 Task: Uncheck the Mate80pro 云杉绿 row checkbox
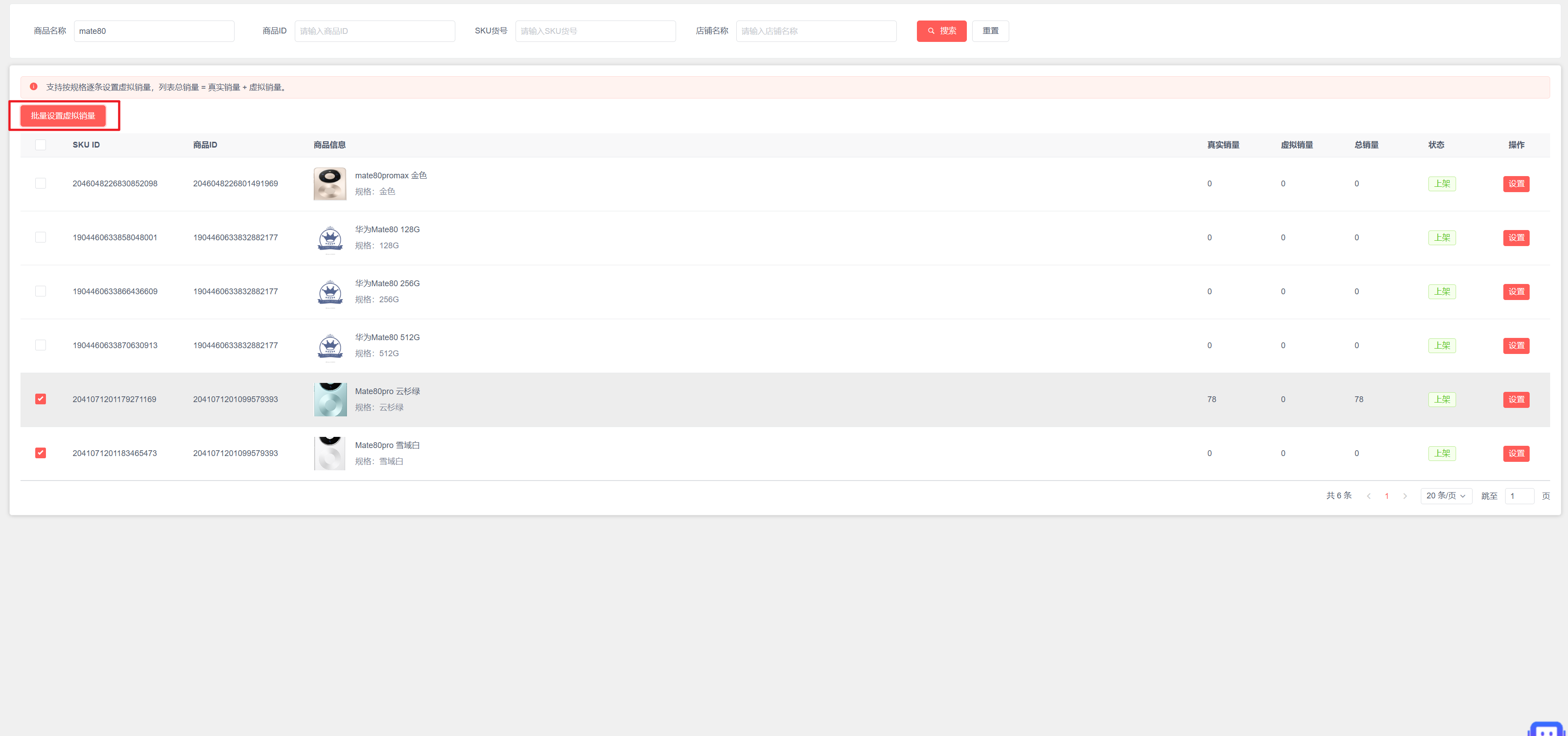pyautogui.click(x=41, y=399)
